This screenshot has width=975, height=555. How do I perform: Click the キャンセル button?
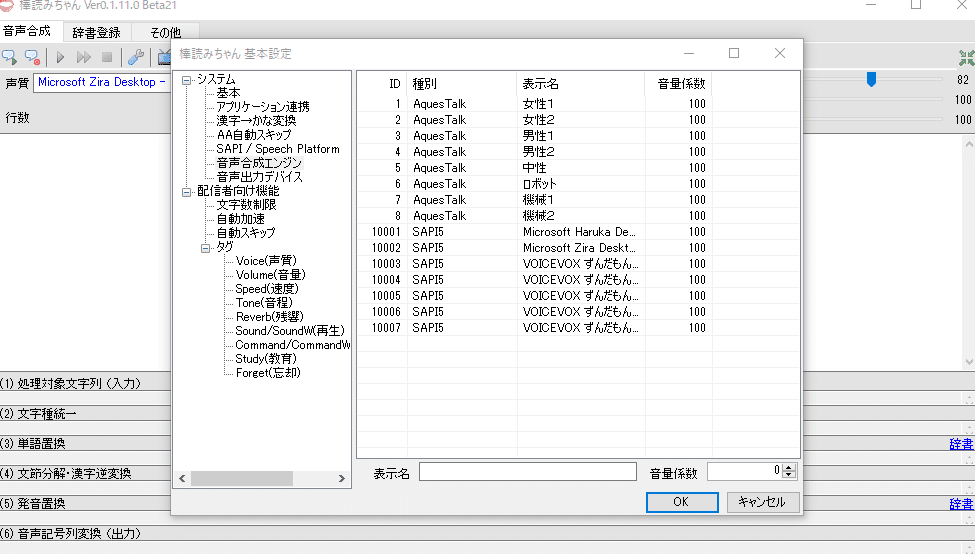[x=762, y=502]
